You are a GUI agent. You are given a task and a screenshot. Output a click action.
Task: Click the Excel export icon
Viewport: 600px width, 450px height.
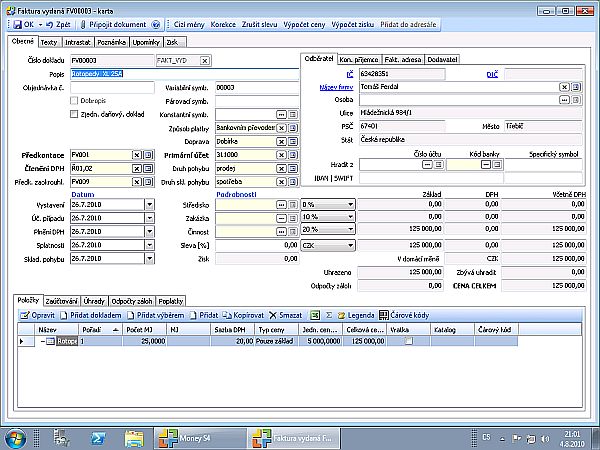click(x=315, y=315)
